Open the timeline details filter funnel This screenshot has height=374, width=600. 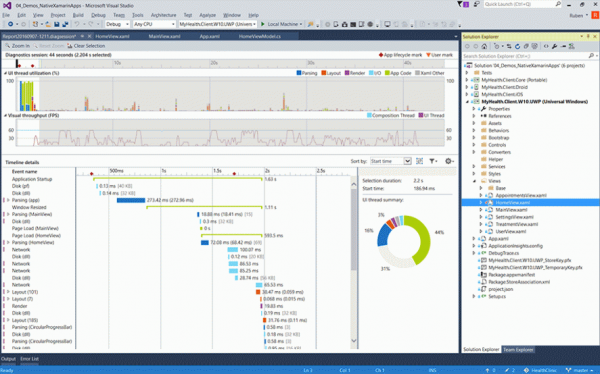(x=432, y=161)
